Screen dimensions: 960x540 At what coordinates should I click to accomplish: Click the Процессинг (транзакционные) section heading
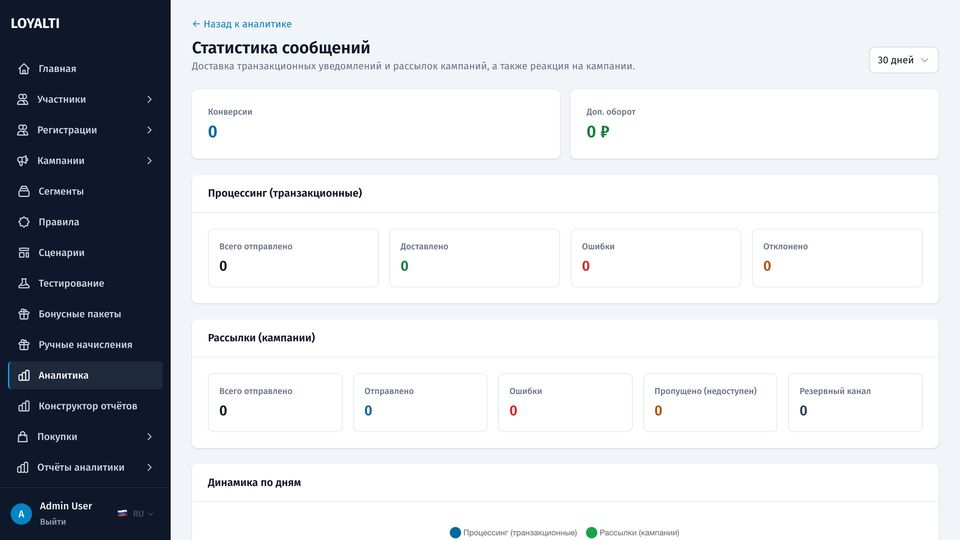[285, 193]
